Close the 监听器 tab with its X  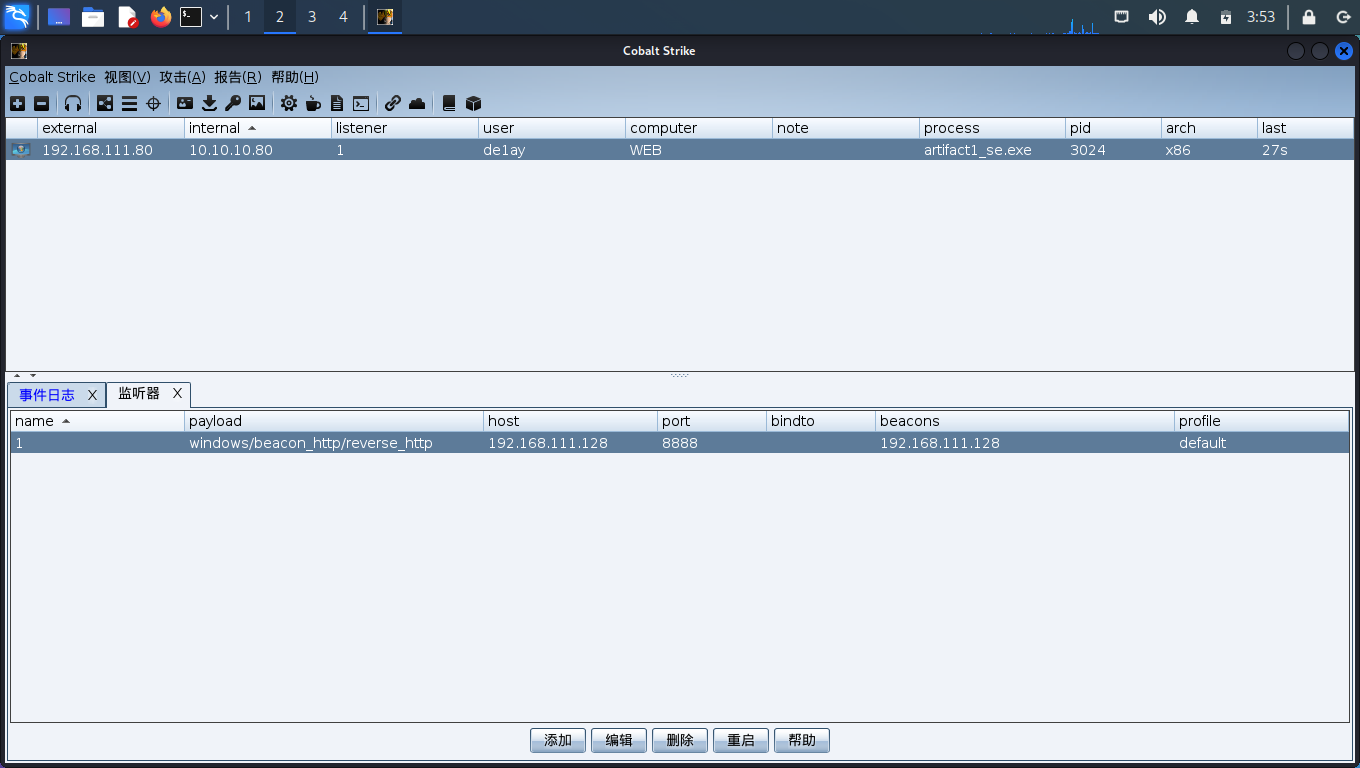(x=177, y=394)
